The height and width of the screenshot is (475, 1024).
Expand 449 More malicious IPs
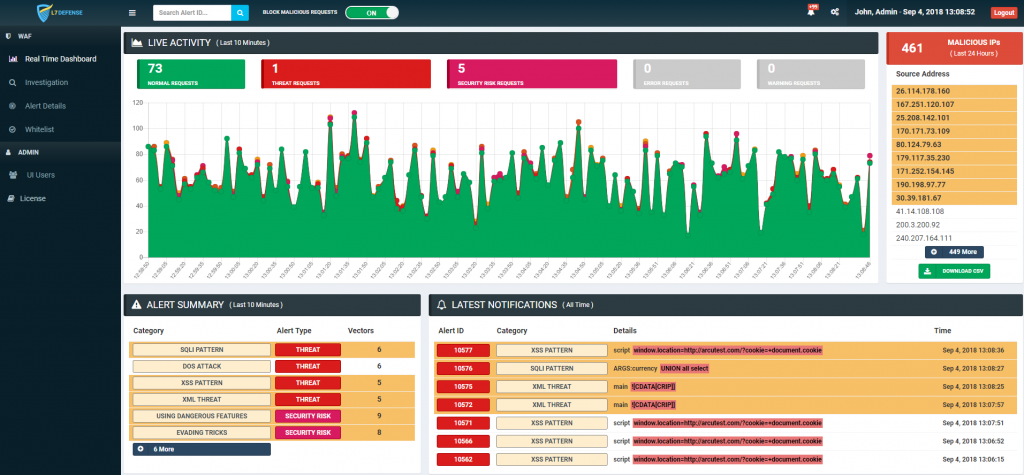click(x=954, y=252)
